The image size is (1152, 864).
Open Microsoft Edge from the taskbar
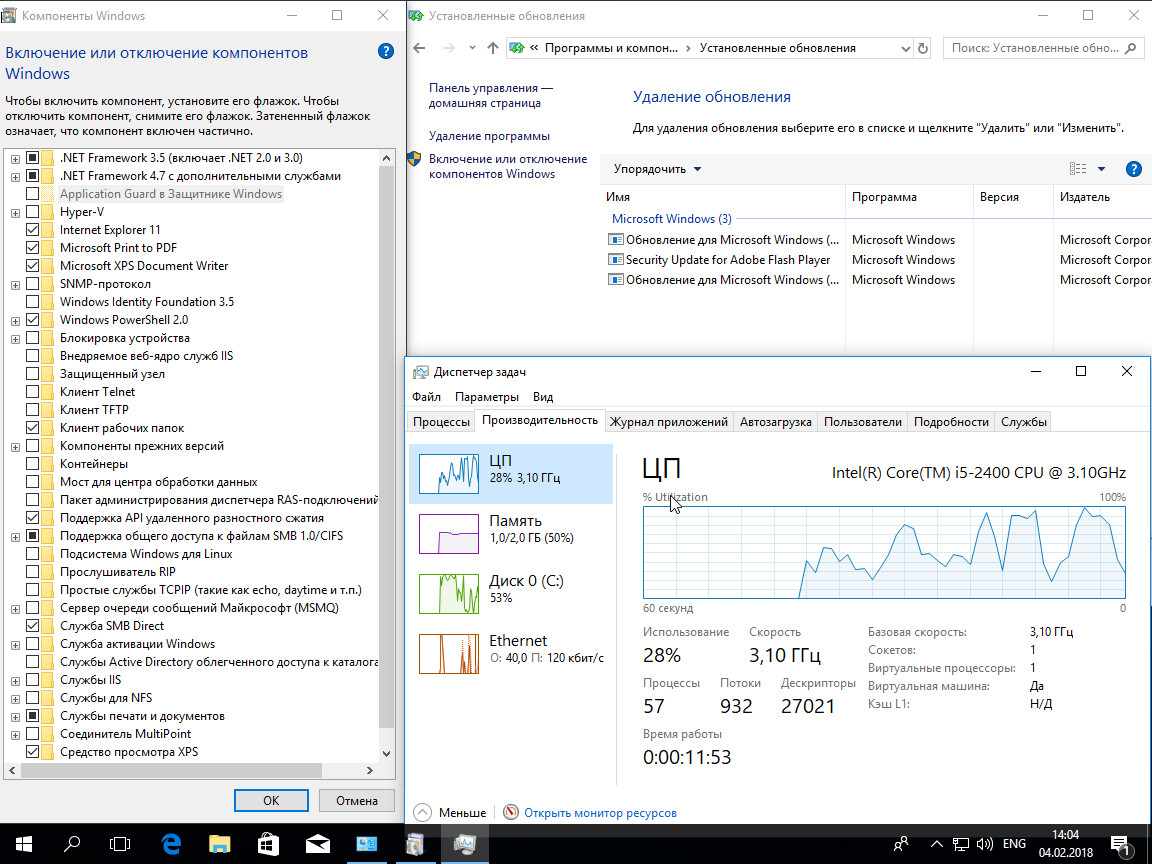coord(170,844)
